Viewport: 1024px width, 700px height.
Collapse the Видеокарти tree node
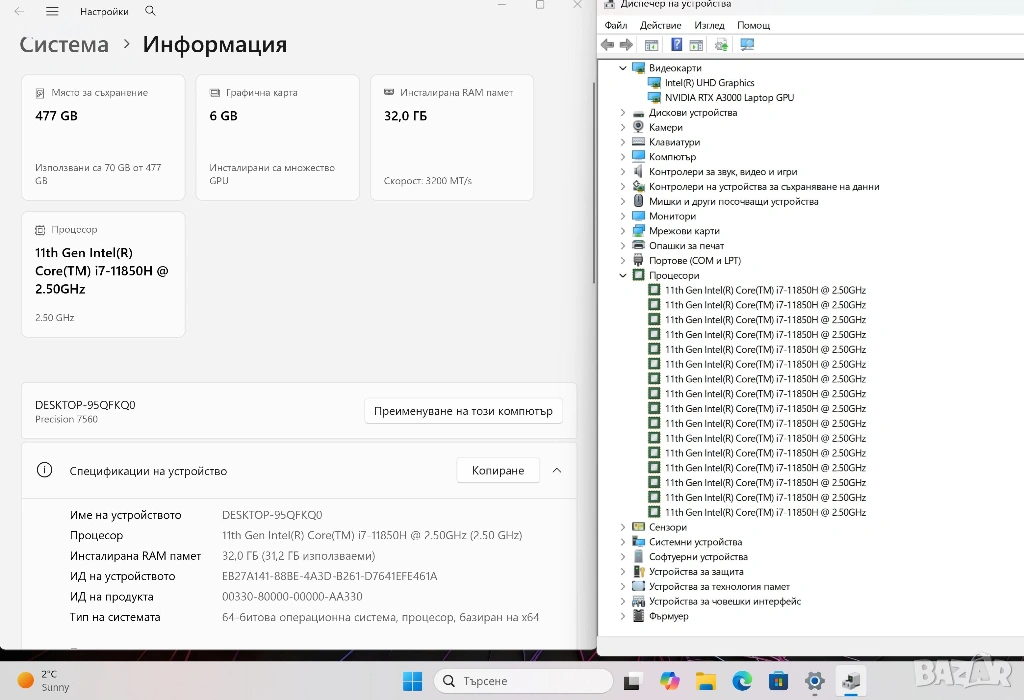623,68
